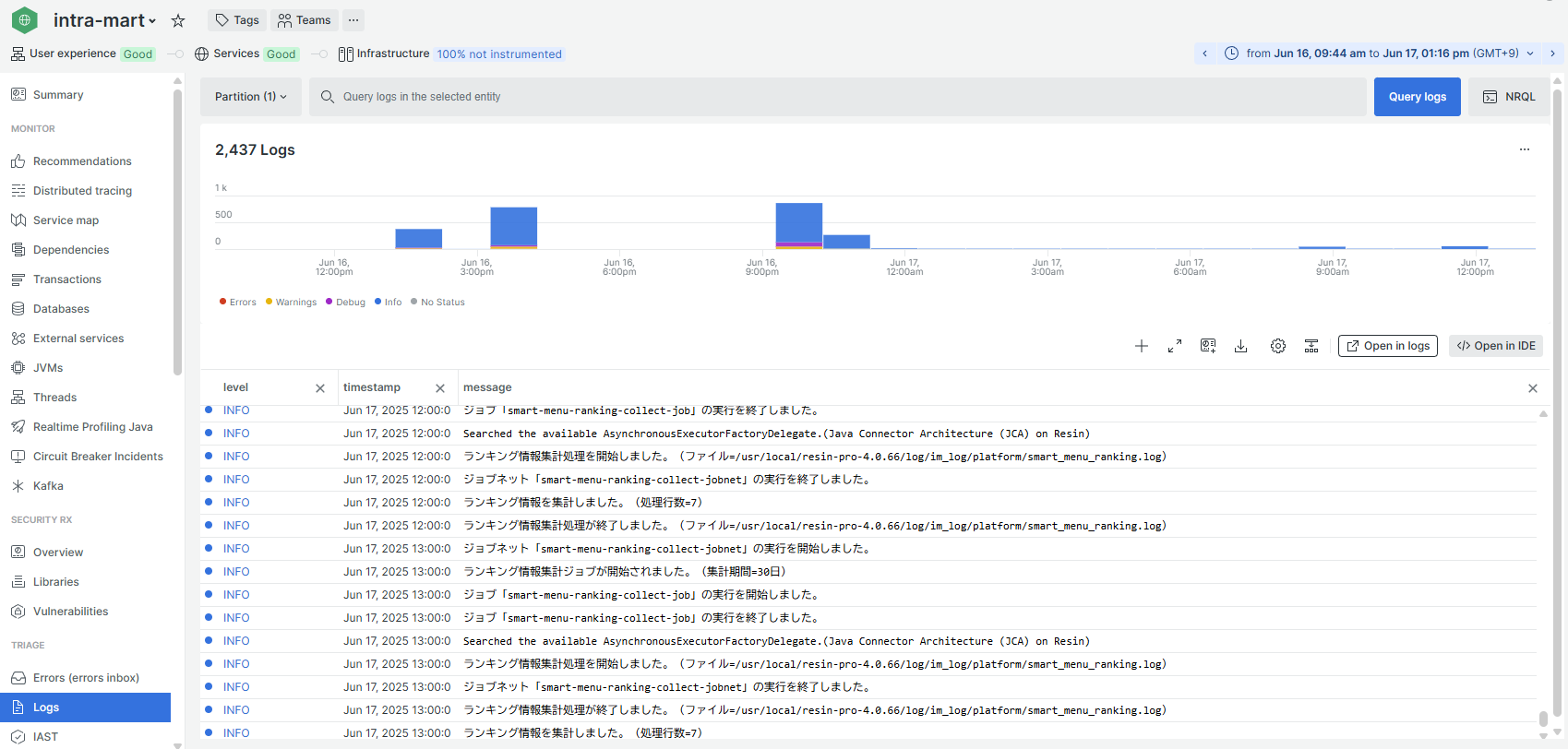The image size is (1568, 749).
Task: Open User experience Good status
Action: [x=83, y=53]
